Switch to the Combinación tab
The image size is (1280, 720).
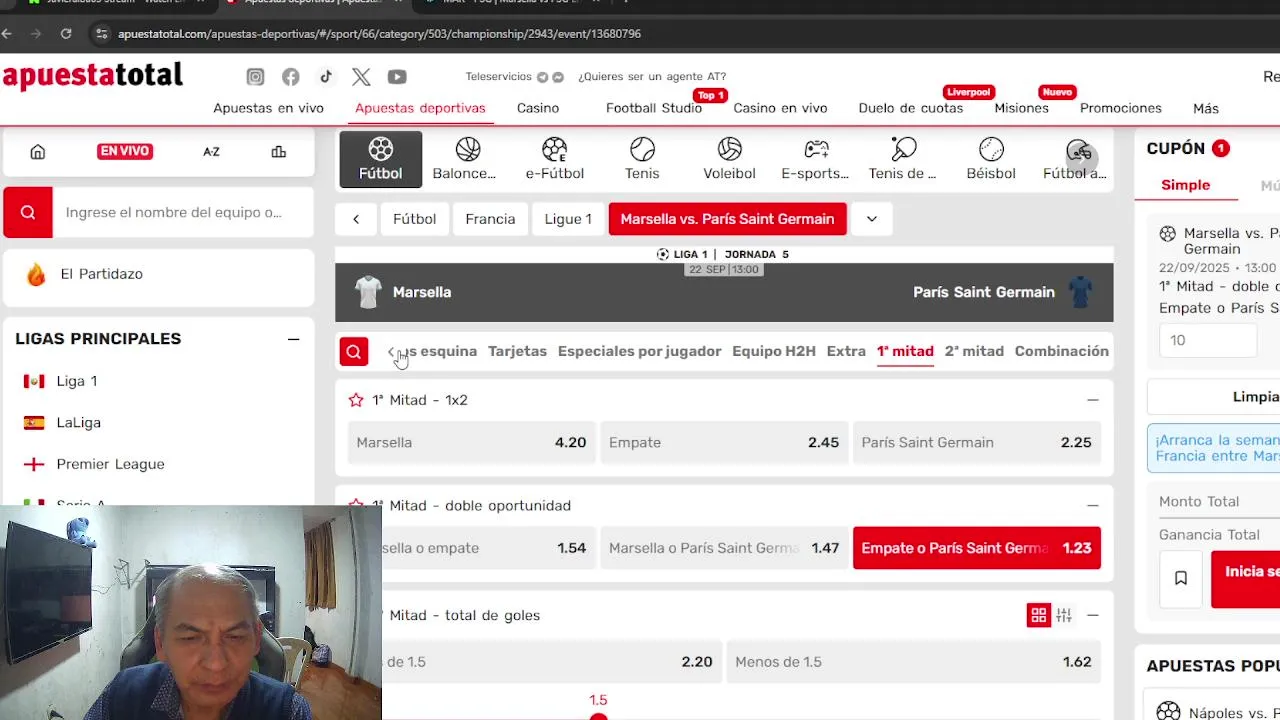coord(1062,351)
